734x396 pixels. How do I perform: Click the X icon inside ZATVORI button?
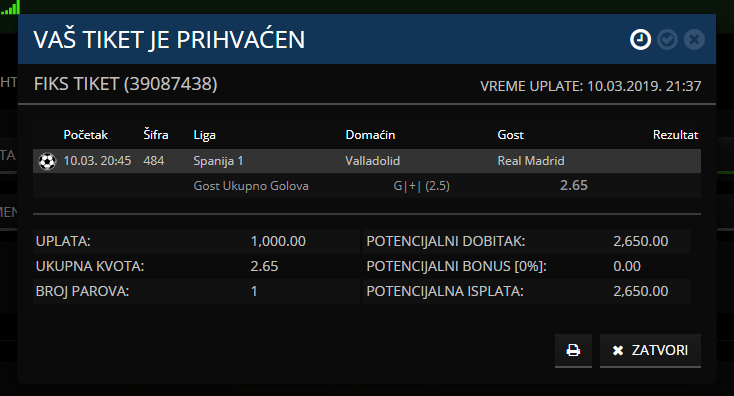click(x=618, y=351)
